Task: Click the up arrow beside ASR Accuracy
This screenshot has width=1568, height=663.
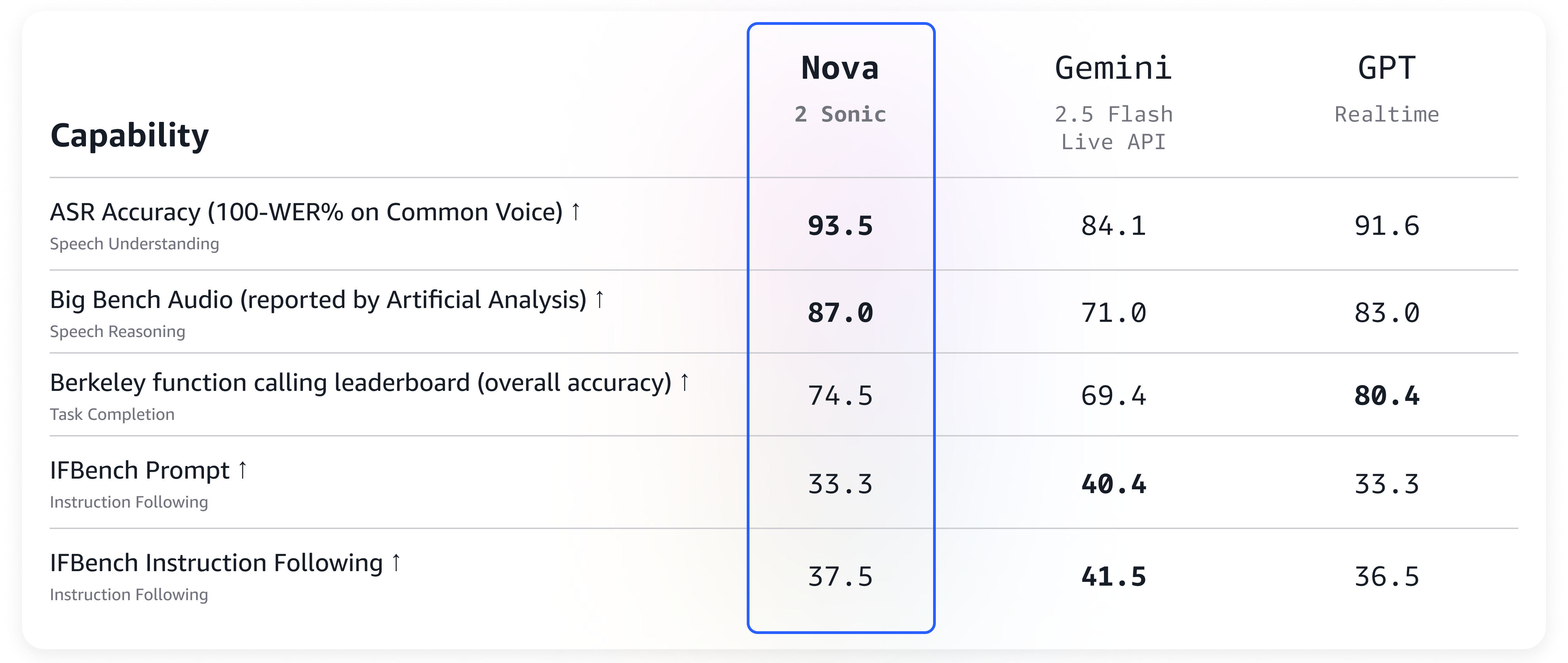Action: [x=575, y=212]
